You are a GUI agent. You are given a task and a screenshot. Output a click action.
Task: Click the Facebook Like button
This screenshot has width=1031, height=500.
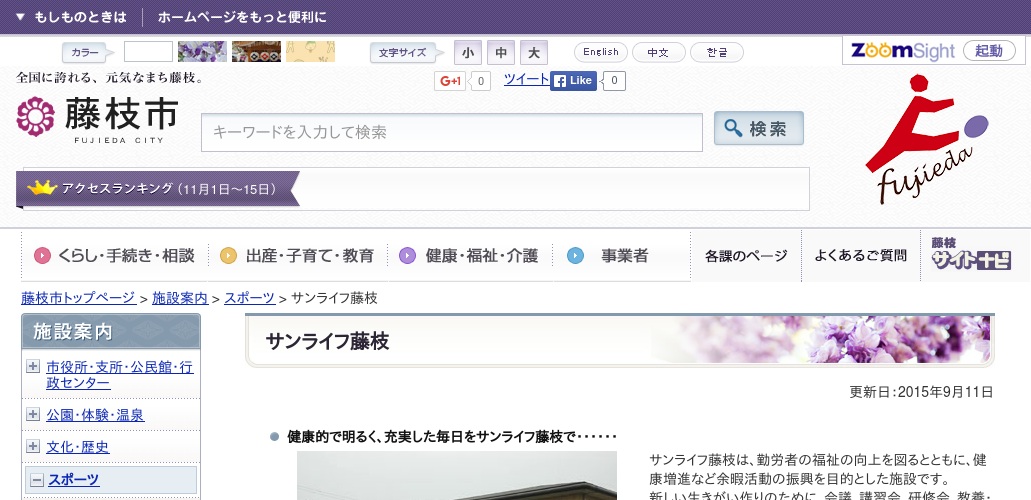(x=574, y=81)
